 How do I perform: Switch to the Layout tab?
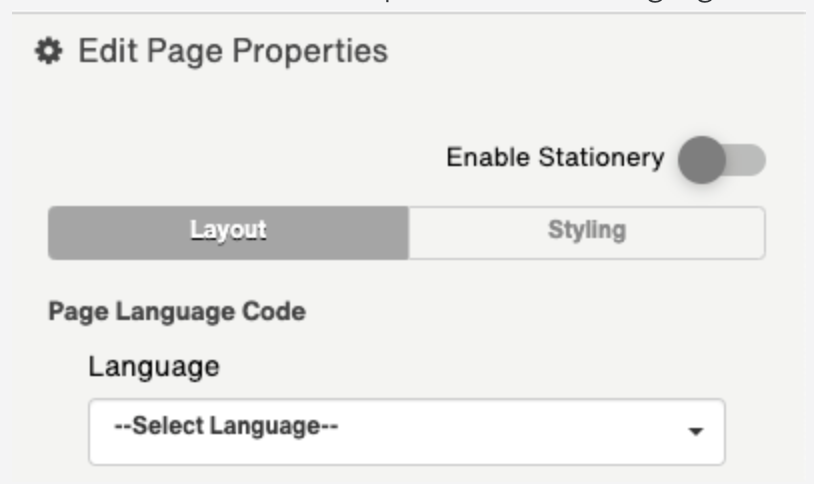228,232
